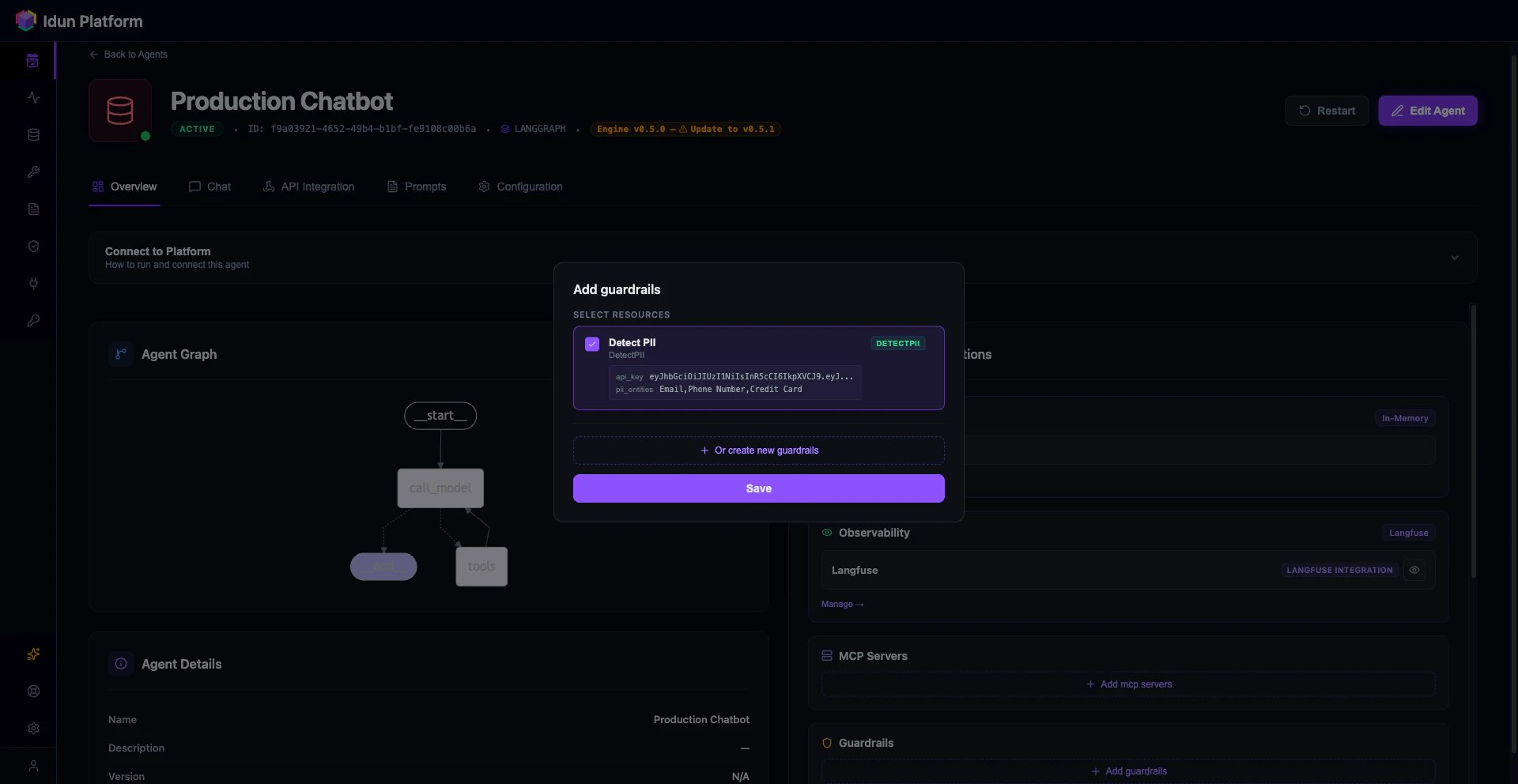Click the Idun Platform cube logo
Viewport: 1518px width, 784px height.
pos(25,21)
